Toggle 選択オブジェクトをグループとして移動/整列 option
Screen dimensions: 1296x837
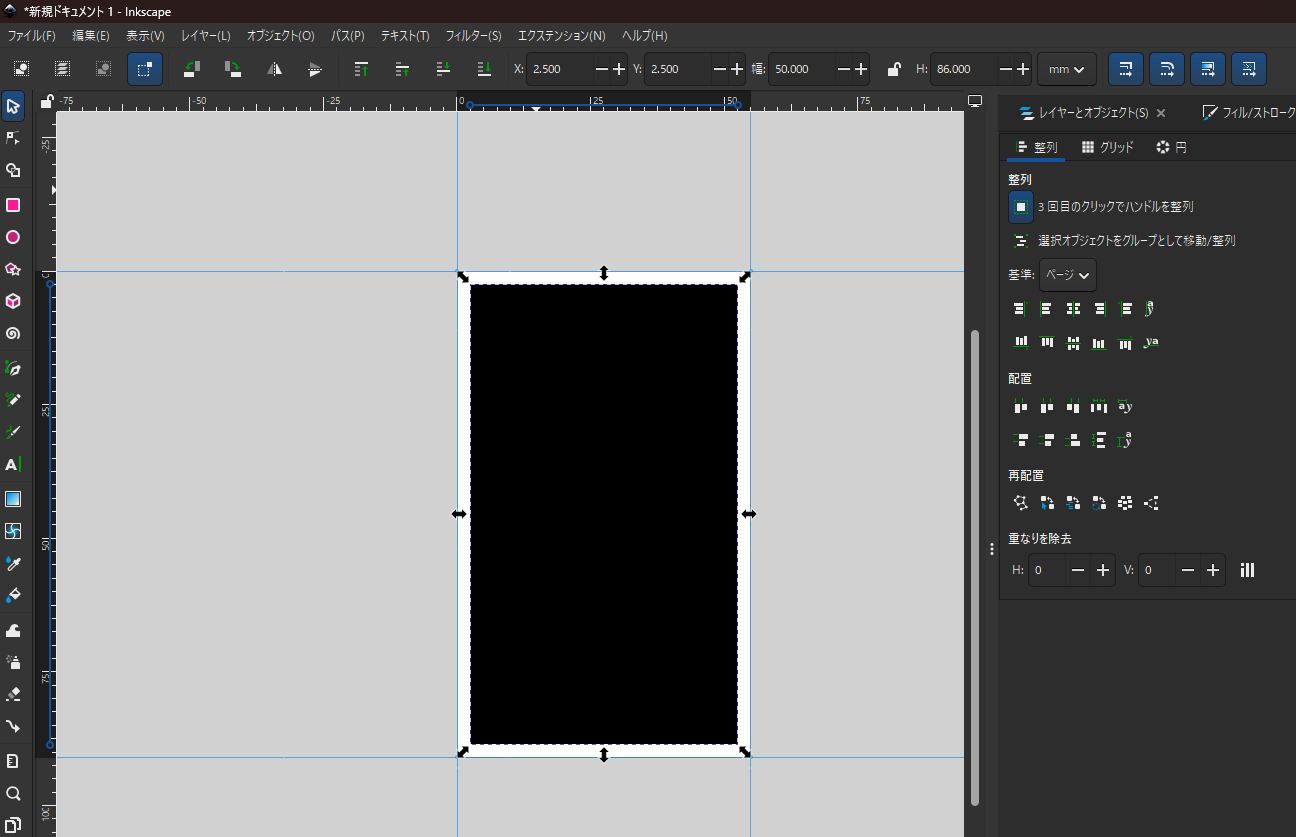(x=1020, y=241)
